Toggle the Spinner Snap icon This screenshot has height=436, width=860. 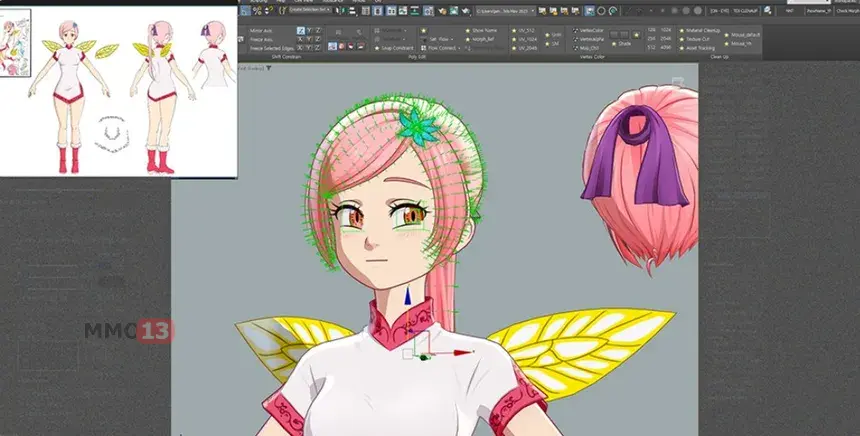[x=269, y=10]
